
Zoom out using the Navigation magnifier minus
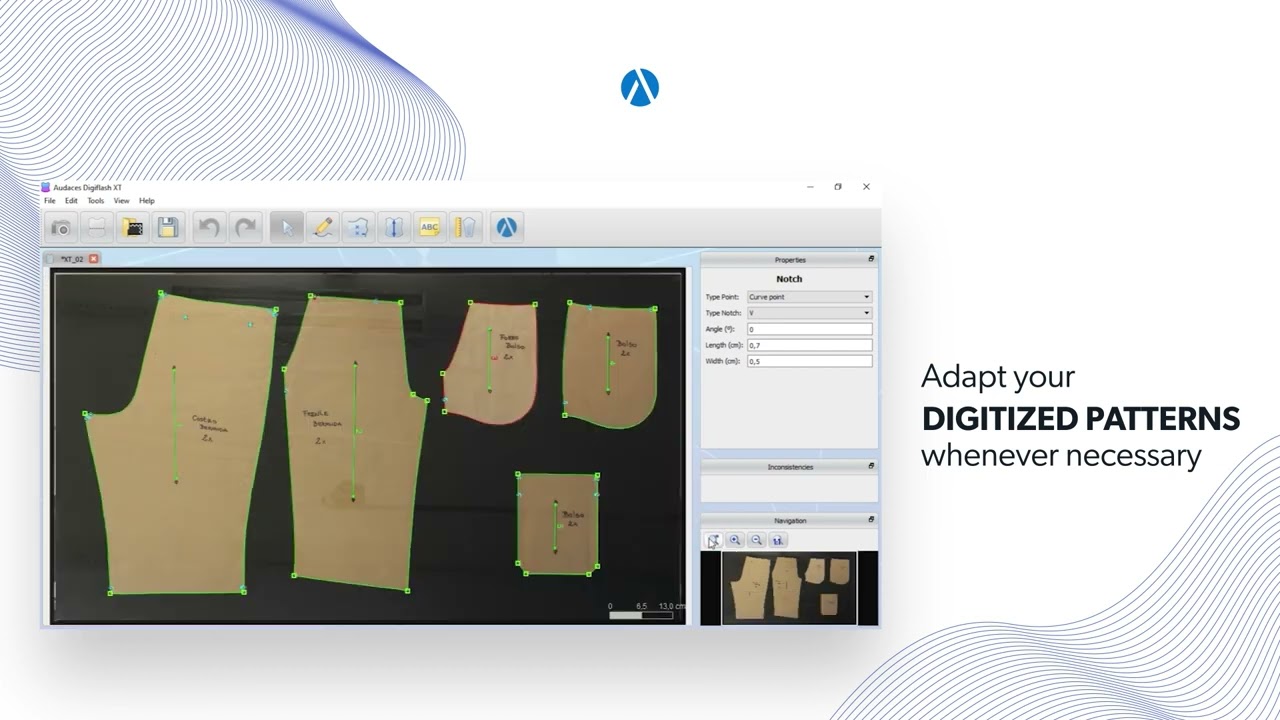757,540
